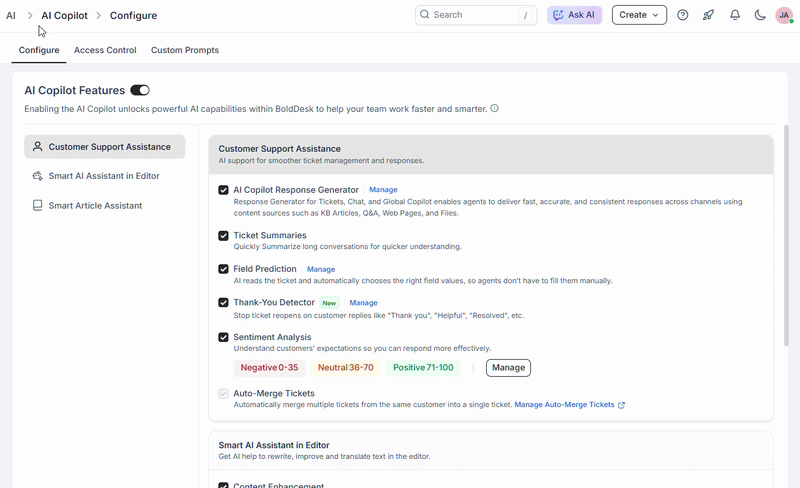Click in the Search input field
800x488 pixels.
pos(474,15)
